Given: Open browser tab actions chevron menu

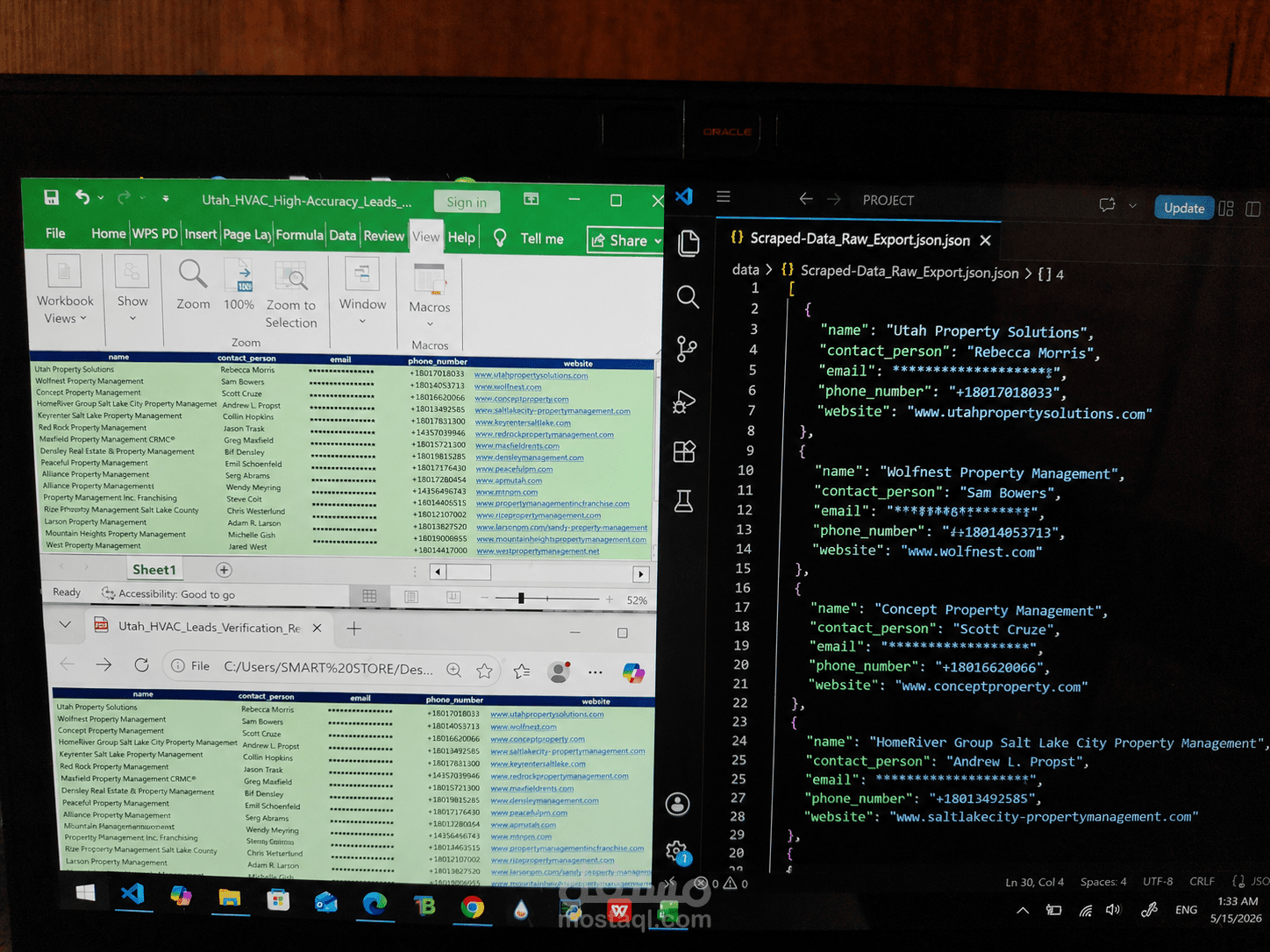Looking at the screenshot, I should (65, 625).
